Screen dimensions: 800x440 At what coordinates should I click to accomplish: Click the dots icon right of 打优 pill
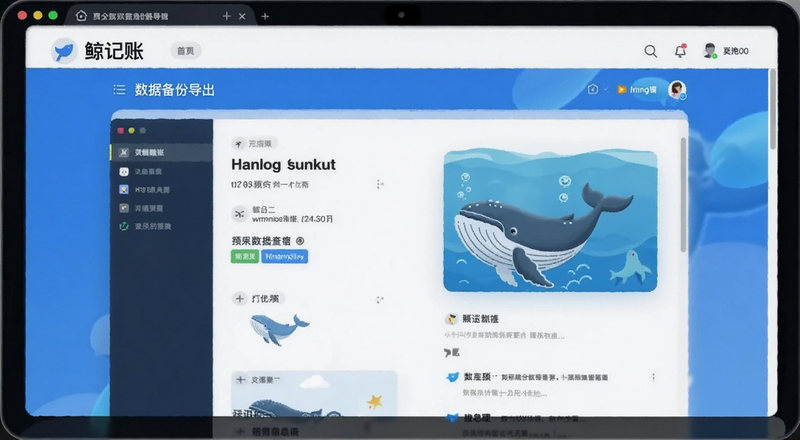point(380,300)
